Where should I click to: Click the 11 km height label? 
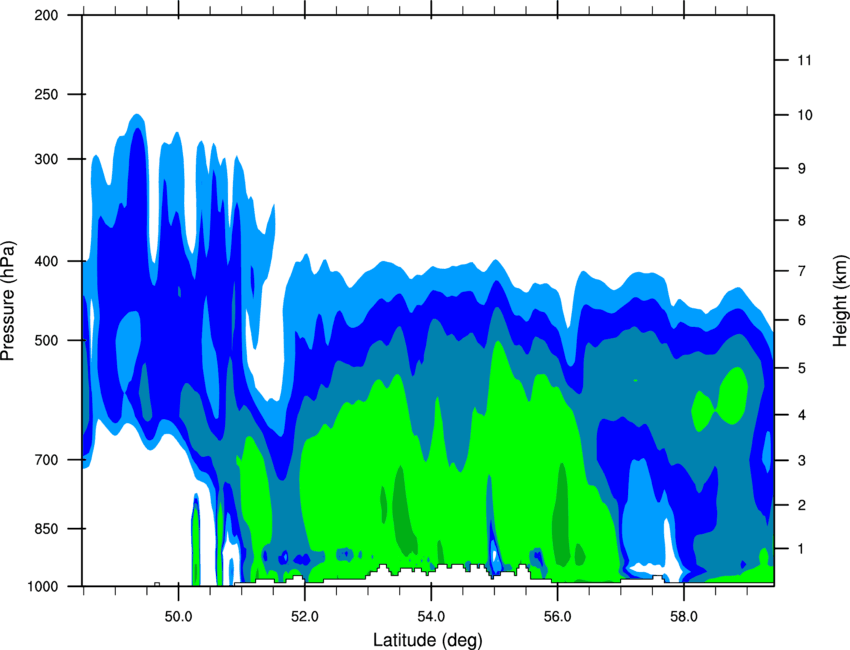804,60
